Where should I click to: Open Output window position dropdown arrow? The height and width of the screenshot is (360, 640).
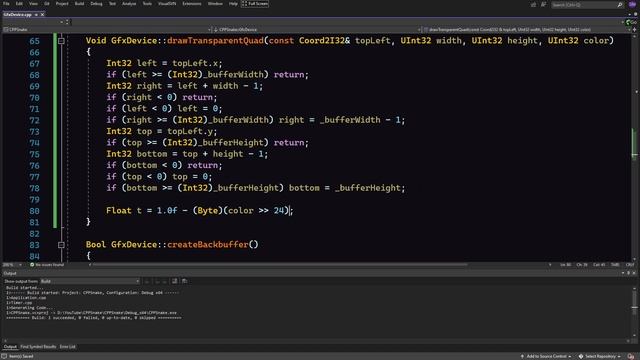coord(623,273)
